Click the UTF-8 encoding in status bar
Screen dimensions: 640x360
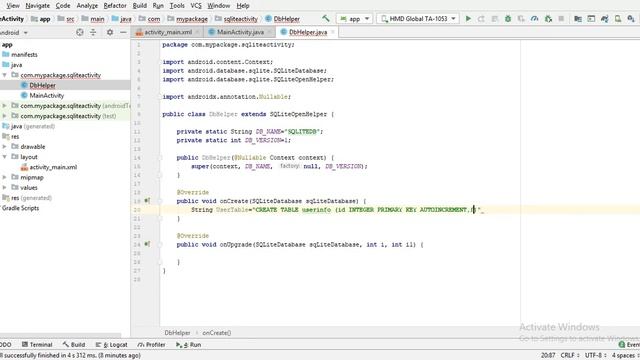click(x=596, y=356)
